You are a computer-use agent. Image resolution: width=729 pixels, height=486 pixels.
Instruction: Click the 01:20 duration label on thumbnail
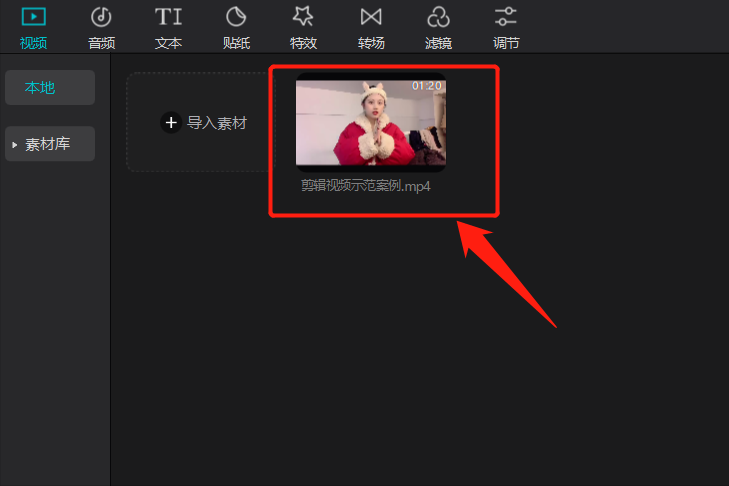[426, 86]
